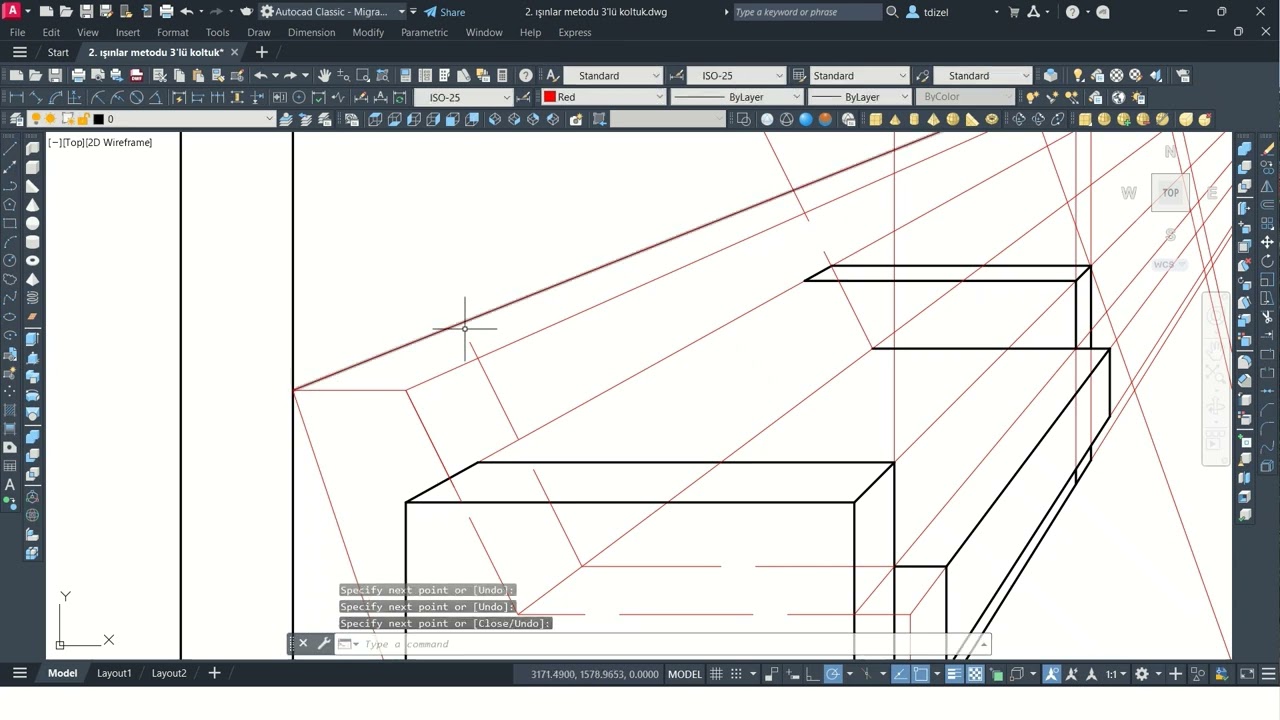The image size is (1280, 720).
Task: Select the Diameter dimension tool
Action: click(x=137, y=97)
